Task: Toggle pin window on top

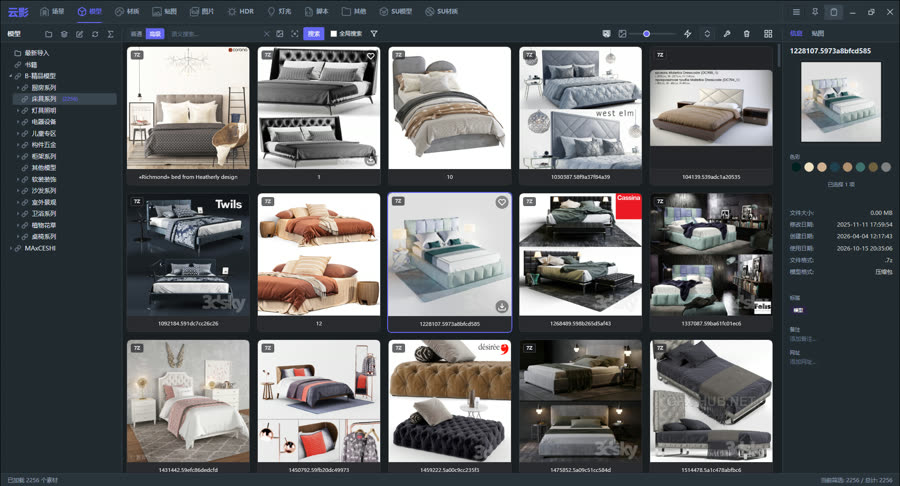Action: [814, 11]
